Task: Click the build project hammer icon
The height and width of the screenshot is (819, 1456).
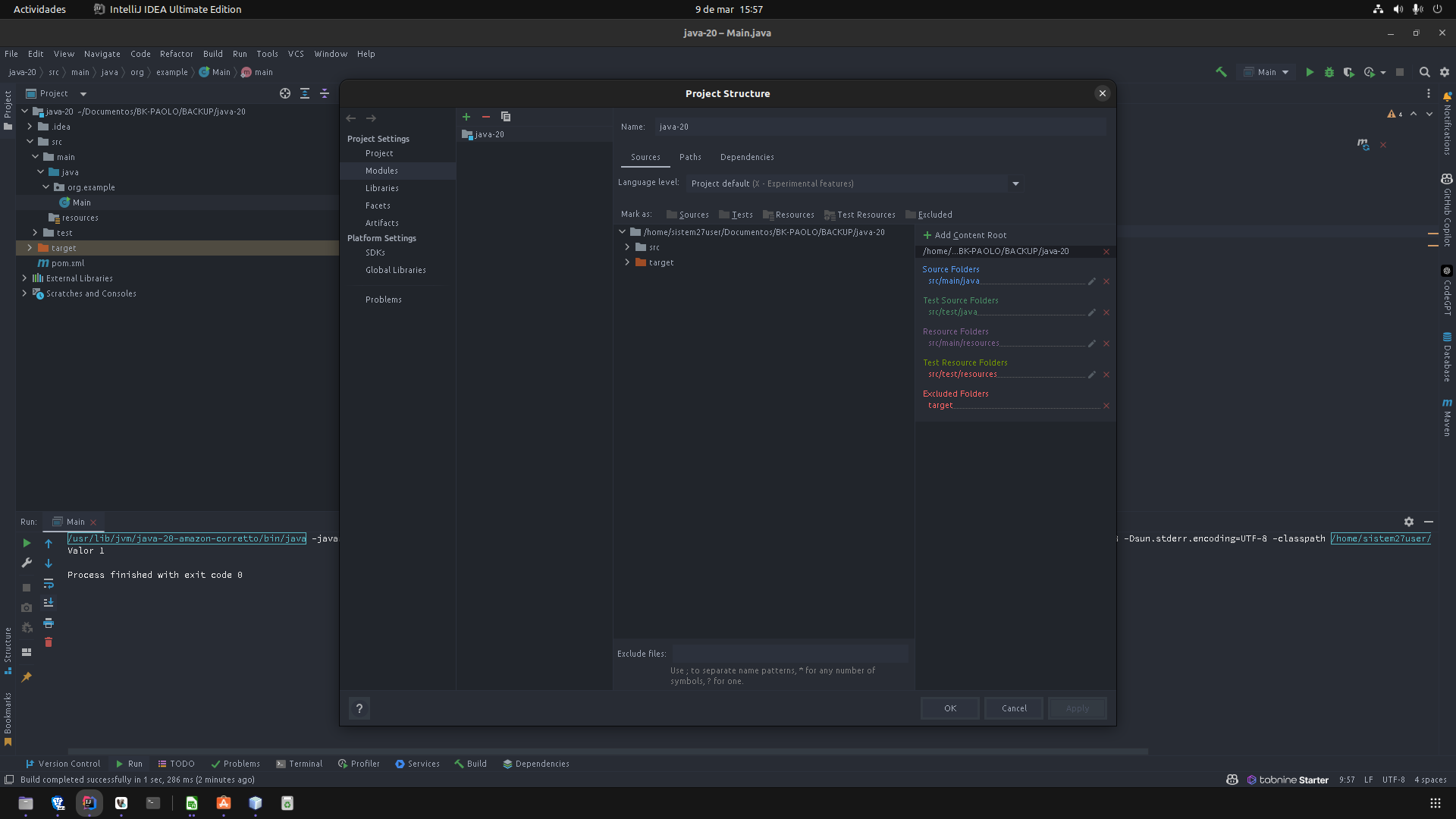Action: click(1221, 72)
